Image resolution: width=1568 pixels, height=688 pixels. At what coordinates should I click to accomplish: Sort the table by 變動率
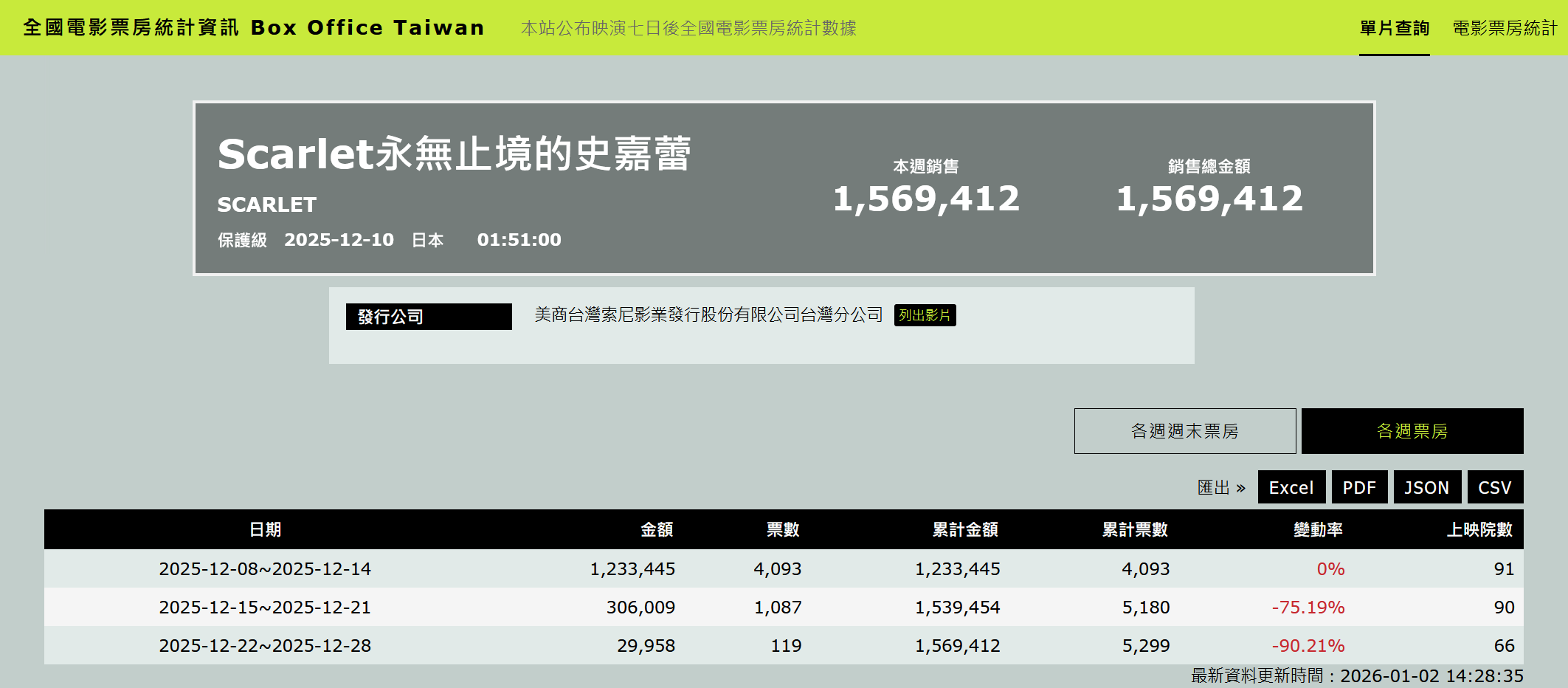[1318, 529]
